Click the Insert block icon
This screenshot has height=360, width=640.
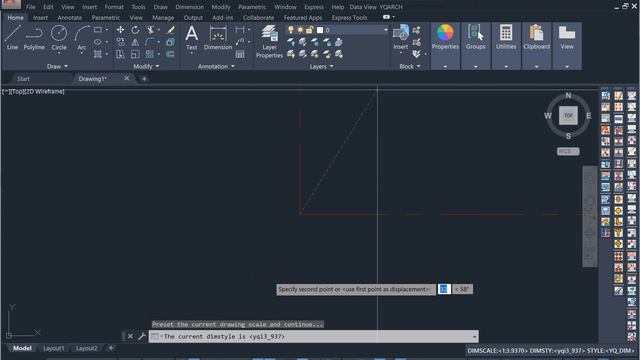coord(401,38)
